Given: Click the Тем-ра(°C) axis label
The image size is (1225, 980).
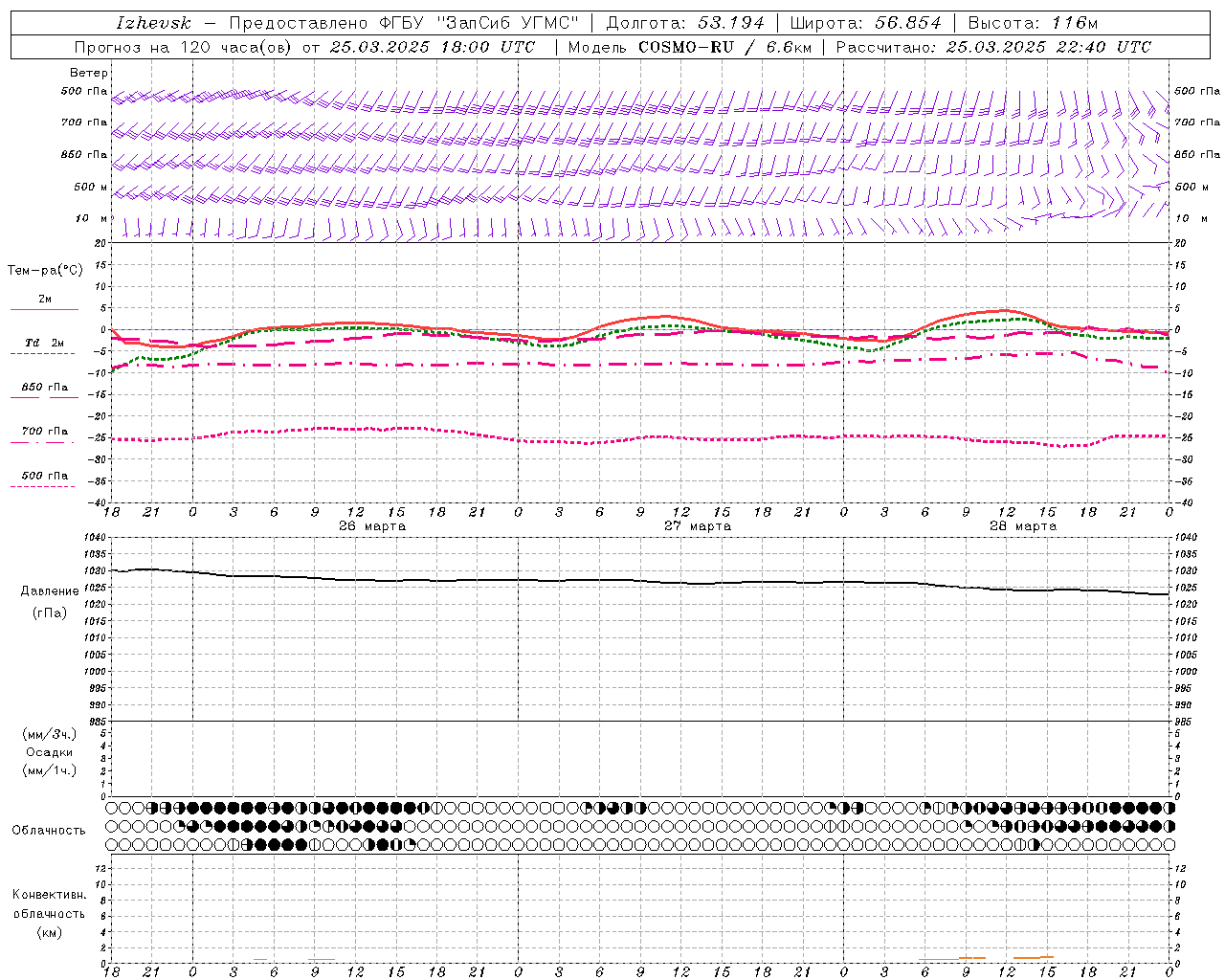Looking at the screenshot, I should pyautogui.click(x=45, y=271).
